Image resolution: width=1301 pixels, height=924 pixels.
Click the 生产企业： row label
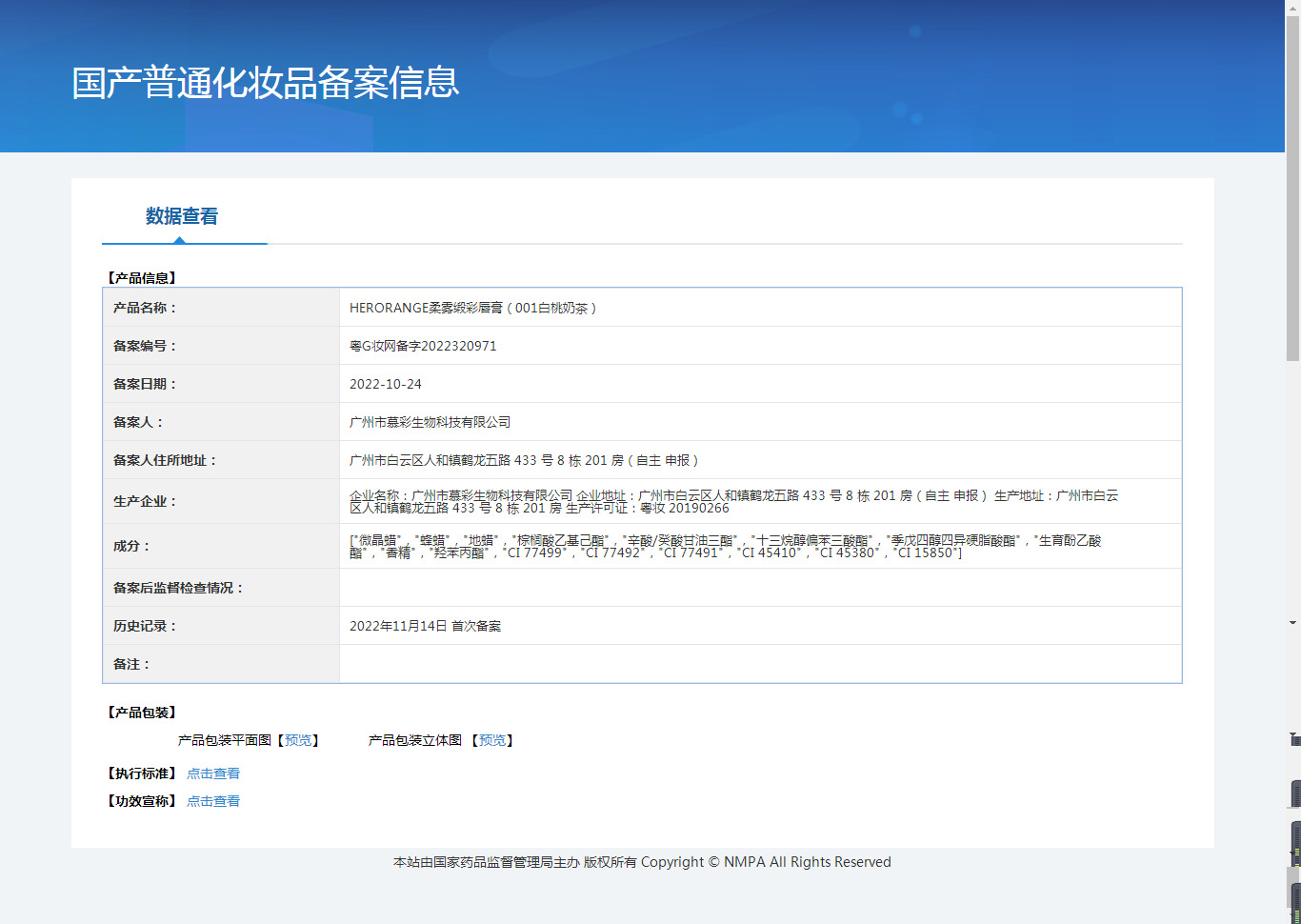point(146,501)
